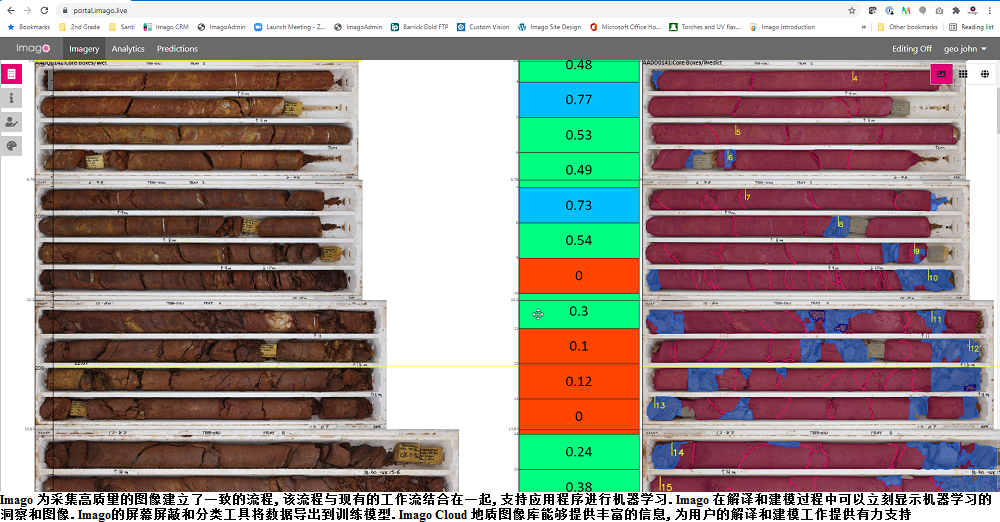Select the Imagery tab
The image size is (1000, 522).
tap(84, 48)
